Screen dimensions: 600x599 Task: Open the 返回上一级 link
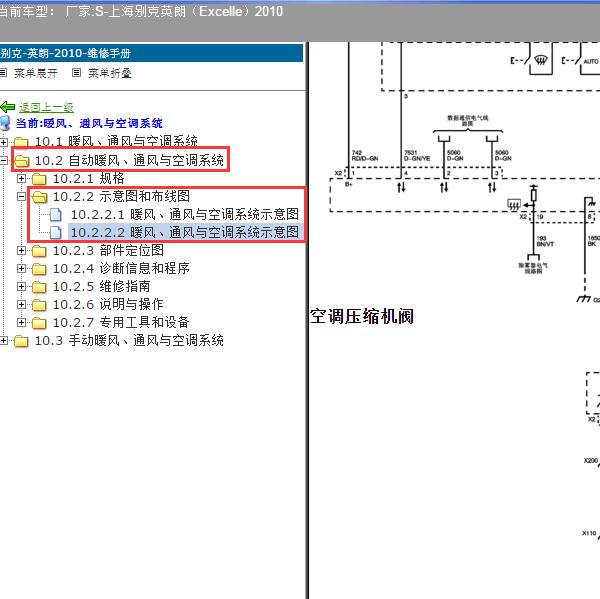pos(46,108)
